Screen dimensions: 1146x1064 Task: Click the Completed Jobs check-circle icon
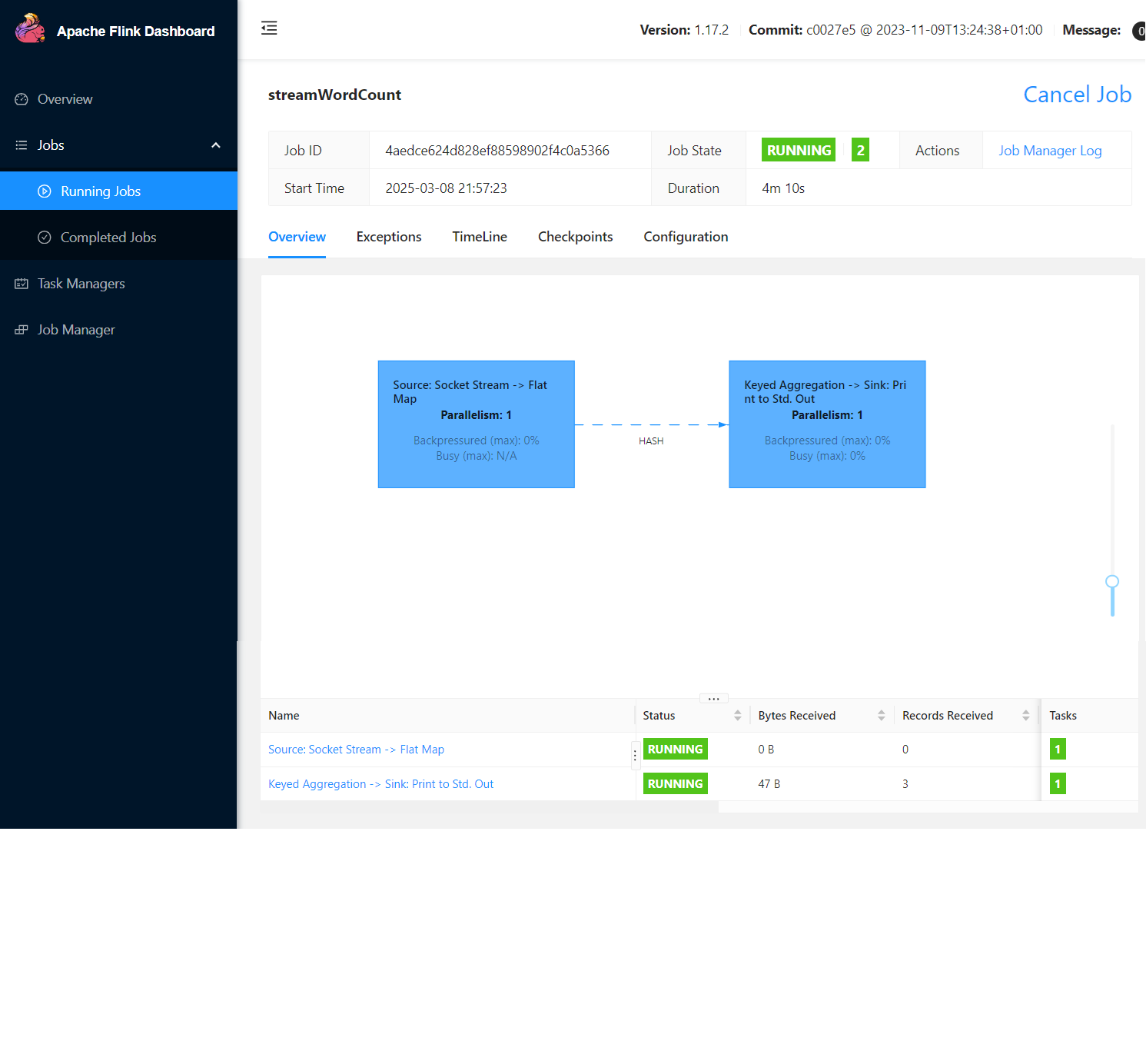click(x=45, y=238)
